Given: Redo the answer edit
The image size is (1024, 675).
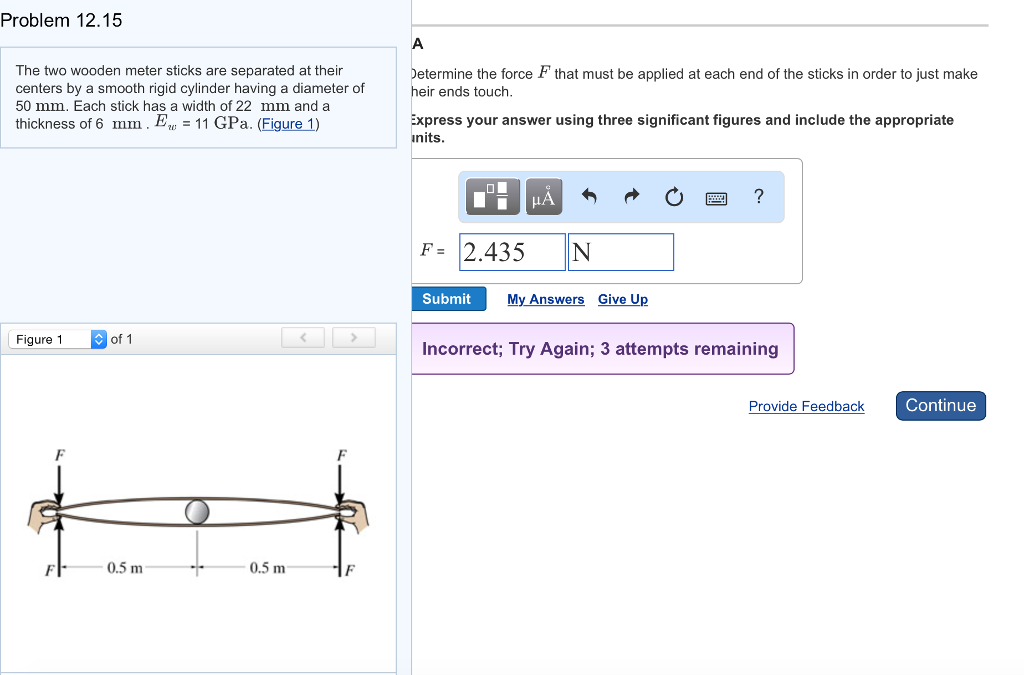Looking at the screenshot, I should (x=632, y=196).
